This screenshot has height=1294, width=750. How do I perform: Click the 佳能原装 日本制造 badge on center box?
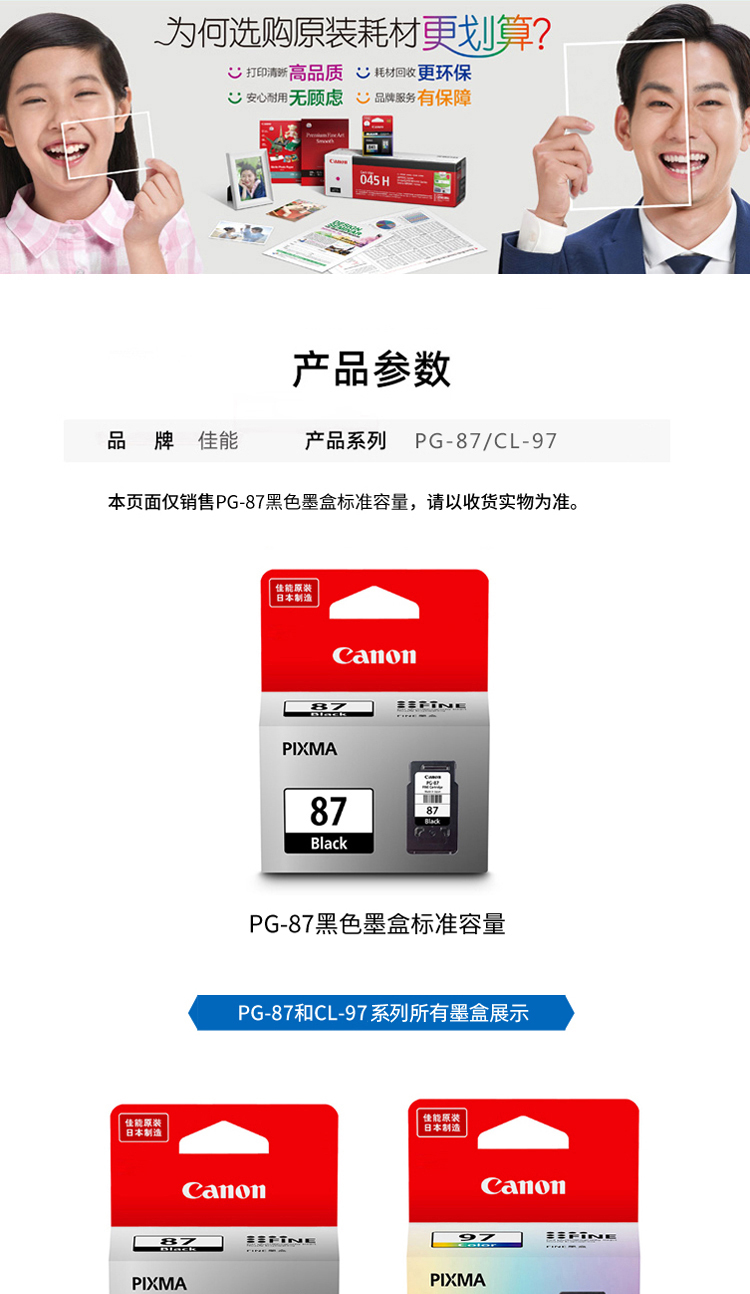pyautogui.click(x=294, y=593)
